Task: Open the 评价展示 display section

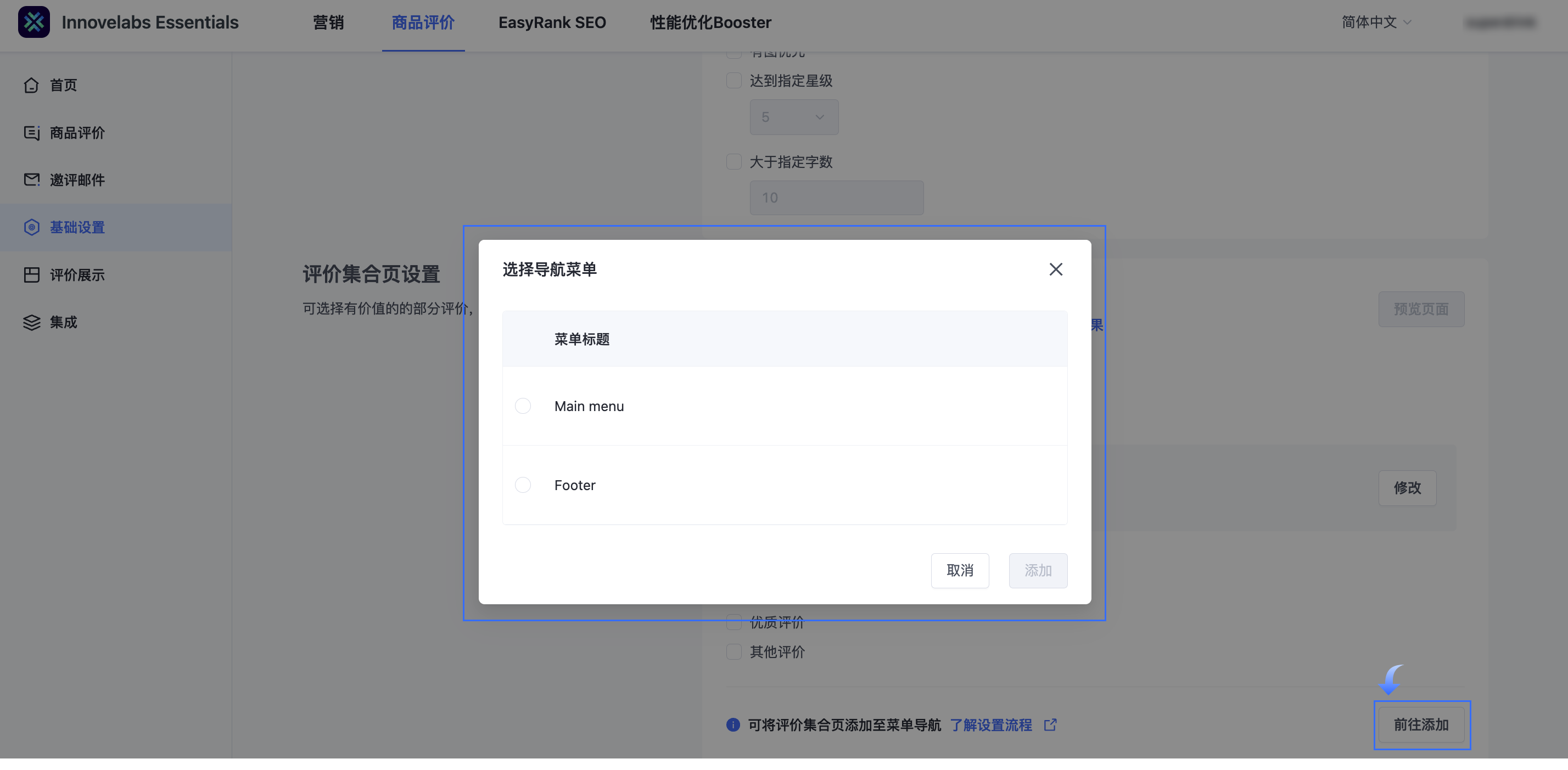Action: pos(32,274)
